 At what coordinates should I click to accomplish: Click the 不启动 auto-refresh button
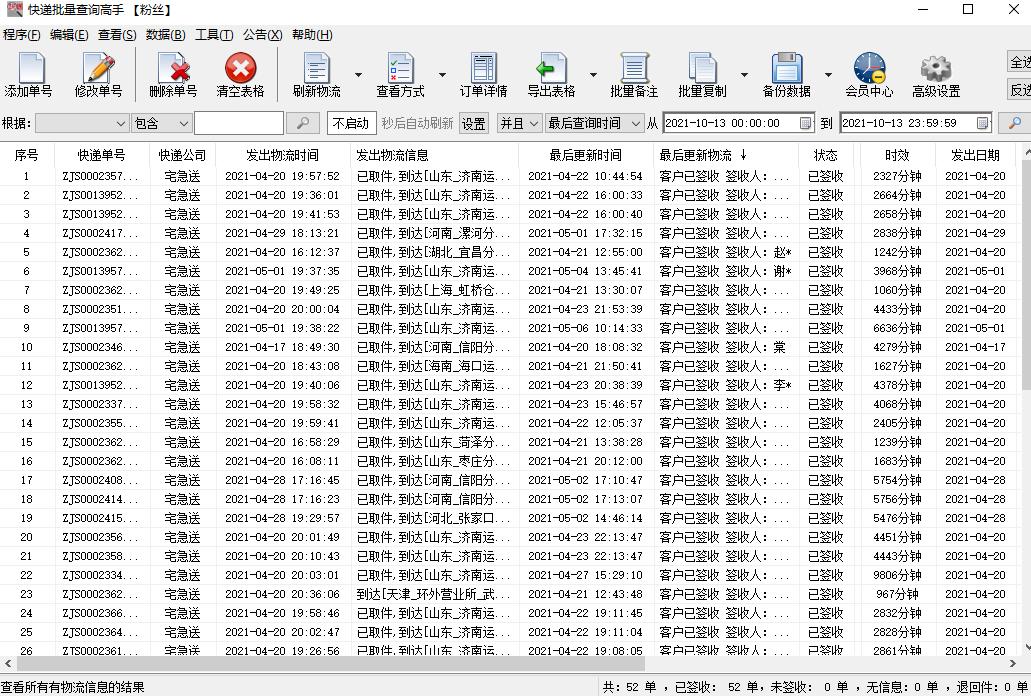coord(351,123)
